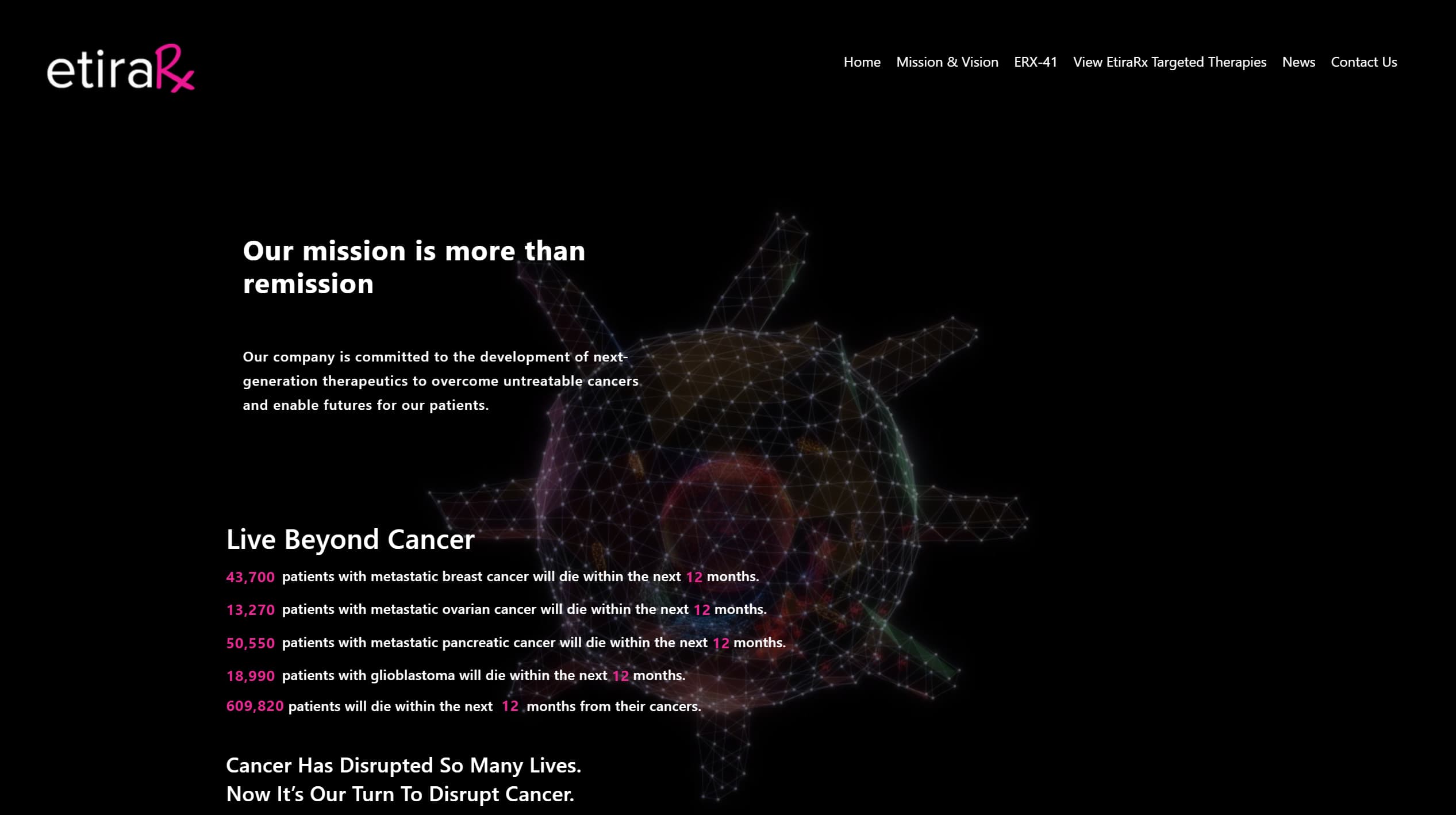
Task: Click the number 50,550
Action: click(x=250, y=643)
